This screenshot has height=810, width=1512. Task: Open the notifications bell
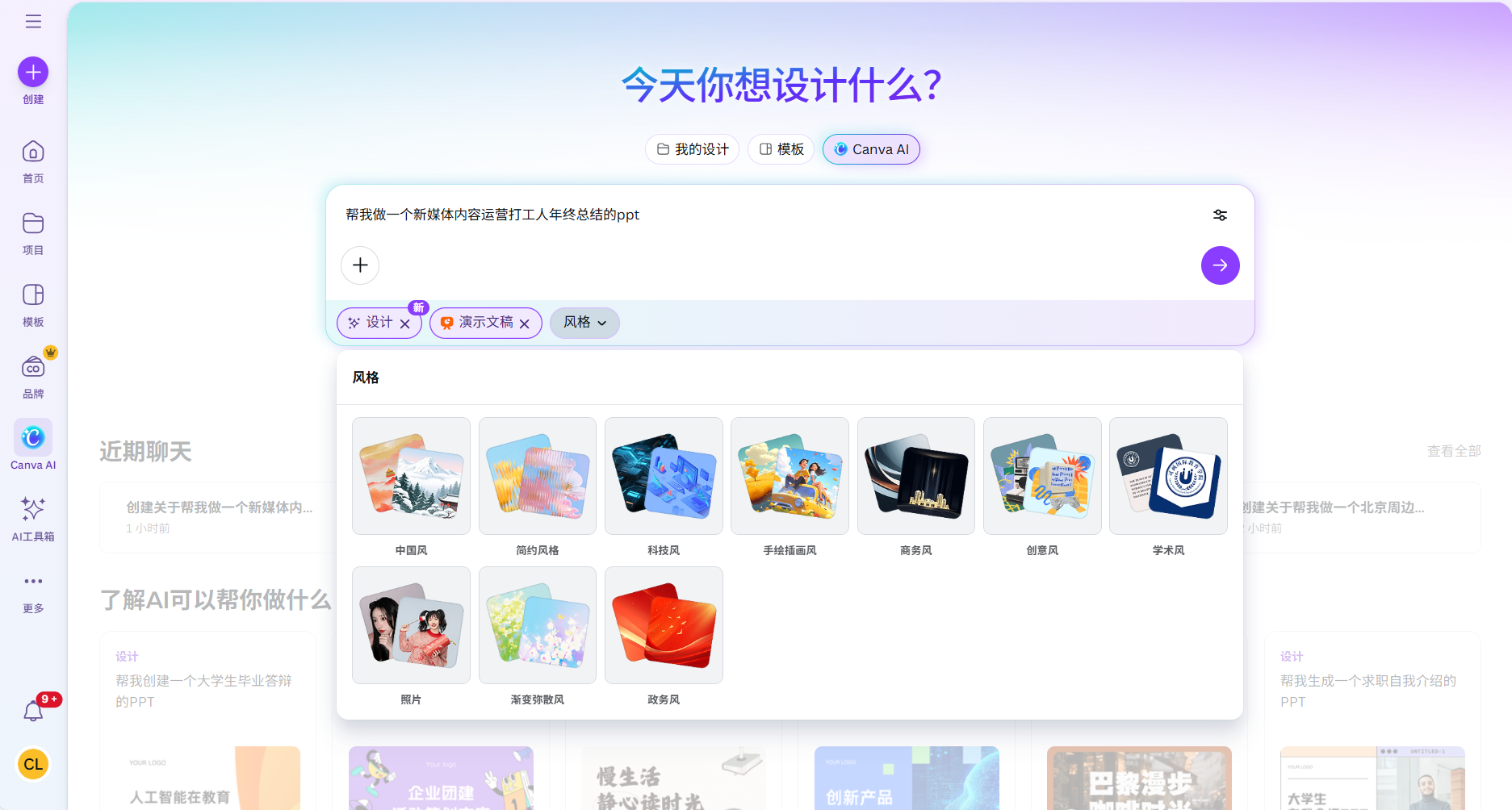click(32, 710)
